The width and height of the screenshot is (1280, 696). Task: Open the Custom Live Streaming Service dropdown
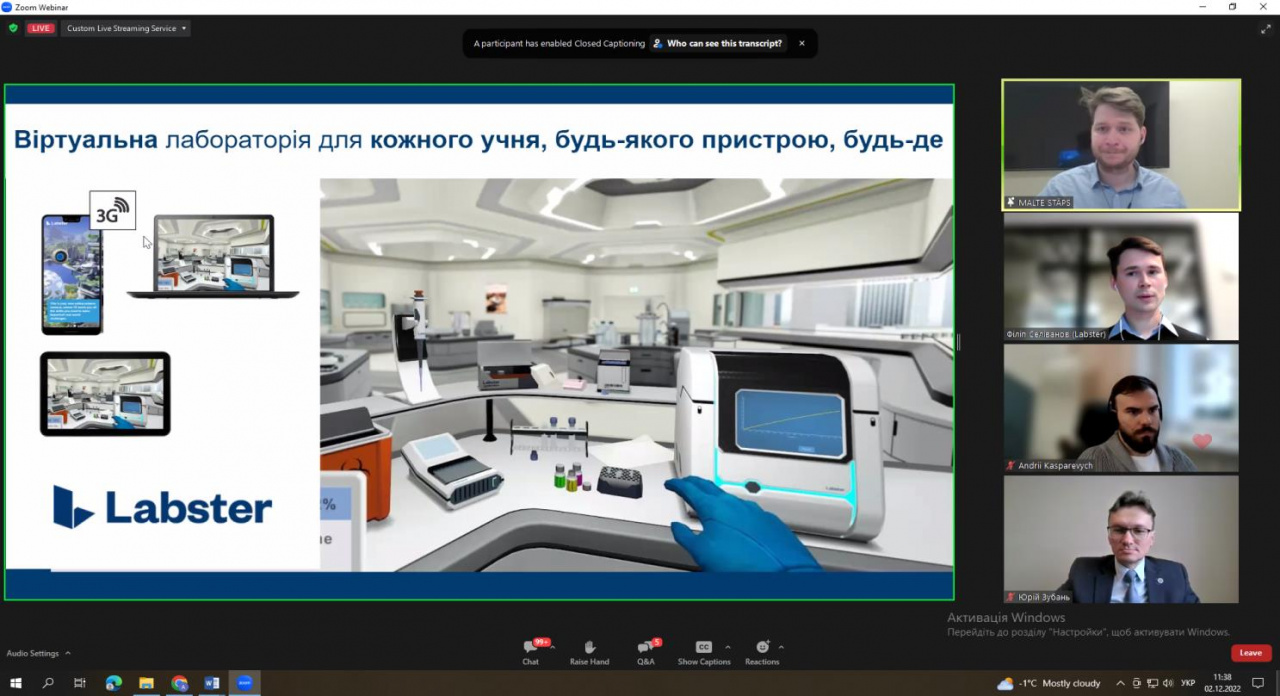[x=125, y=28]
